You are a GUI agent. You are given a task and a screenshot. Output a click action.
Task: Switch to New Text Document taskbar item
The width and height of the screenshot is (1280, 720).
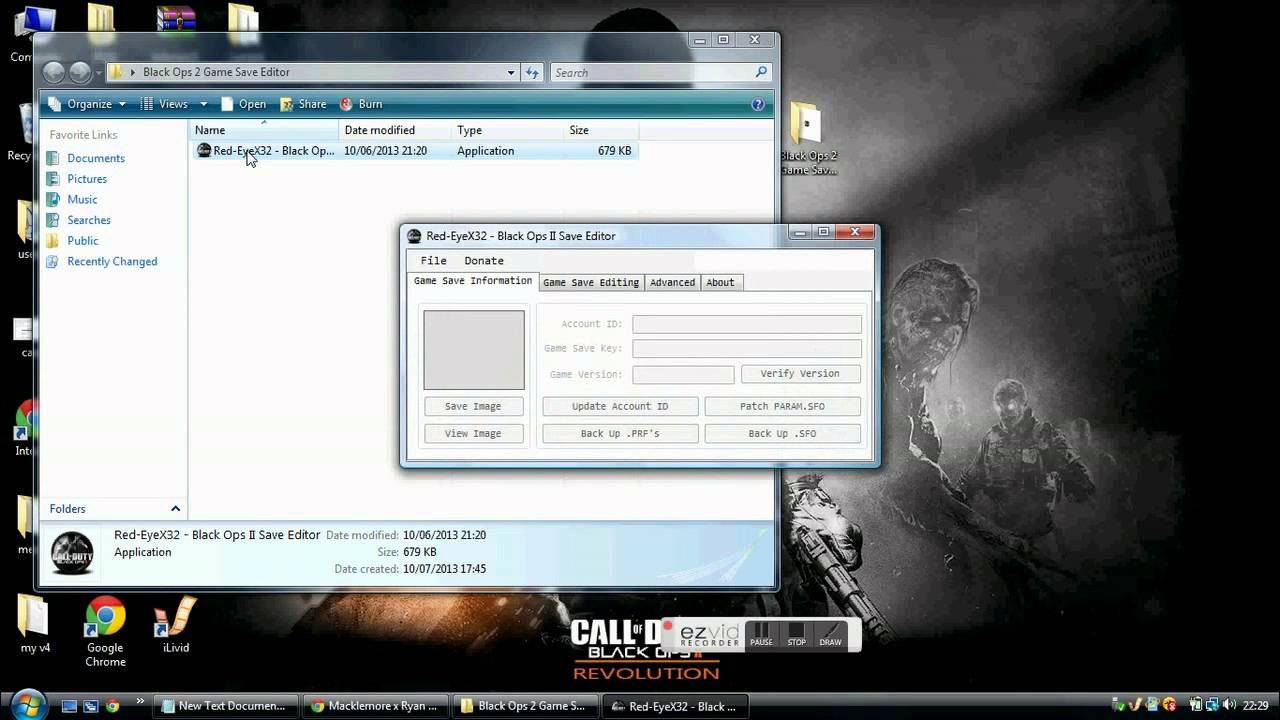(x=228, y=706)
